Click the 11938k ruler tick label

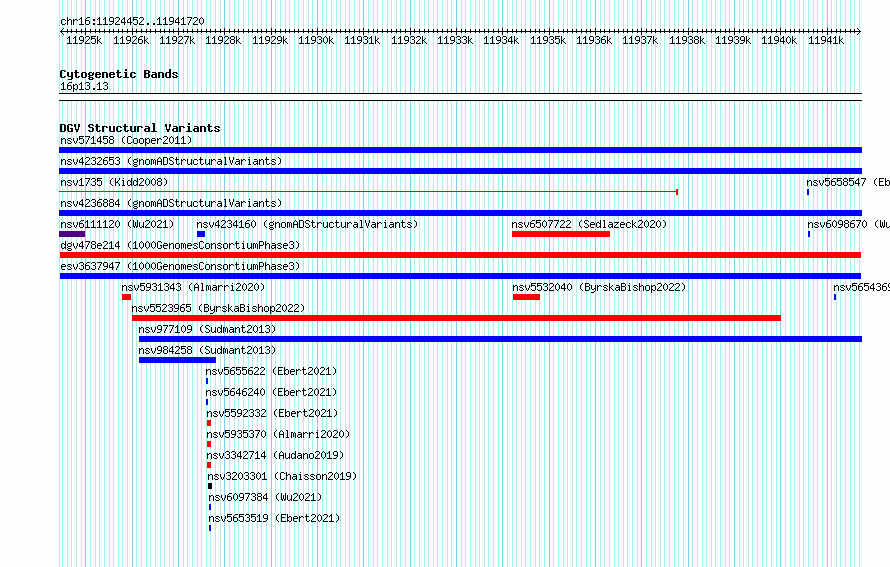point(687,40)
